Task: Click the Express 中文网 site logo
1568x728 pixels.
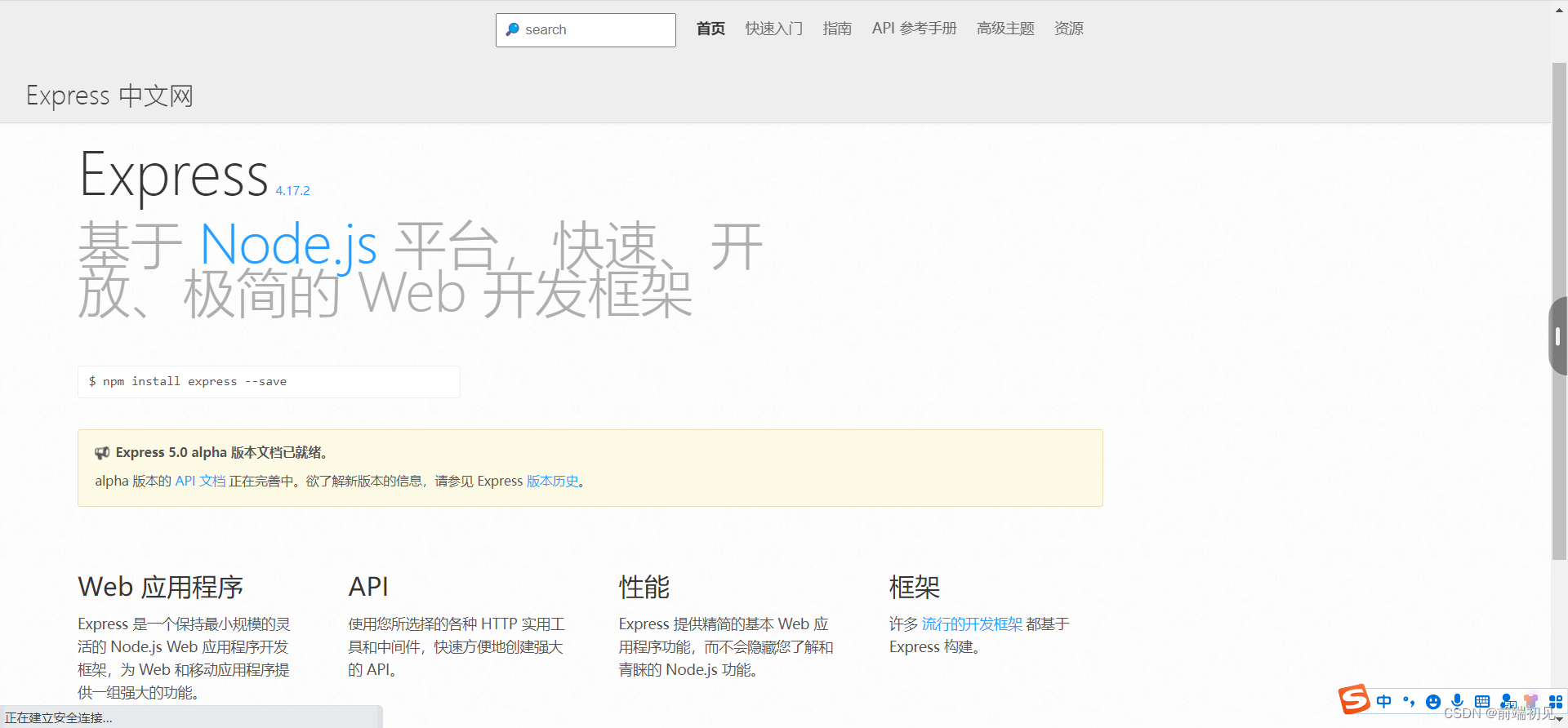Action: [x=109, y=95]
